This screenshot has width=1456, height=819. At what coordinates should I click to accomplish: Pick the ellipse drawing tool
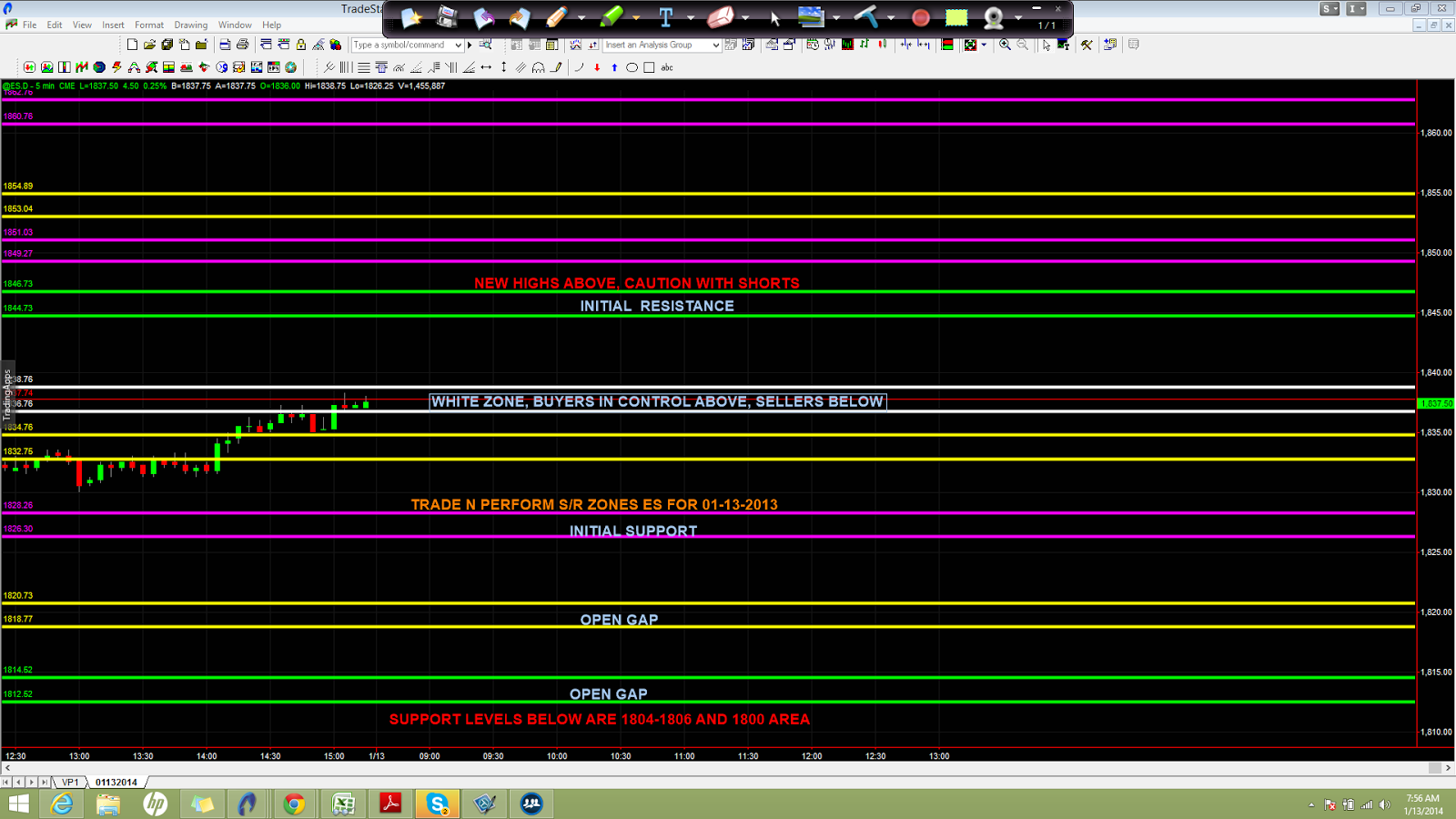632,67
